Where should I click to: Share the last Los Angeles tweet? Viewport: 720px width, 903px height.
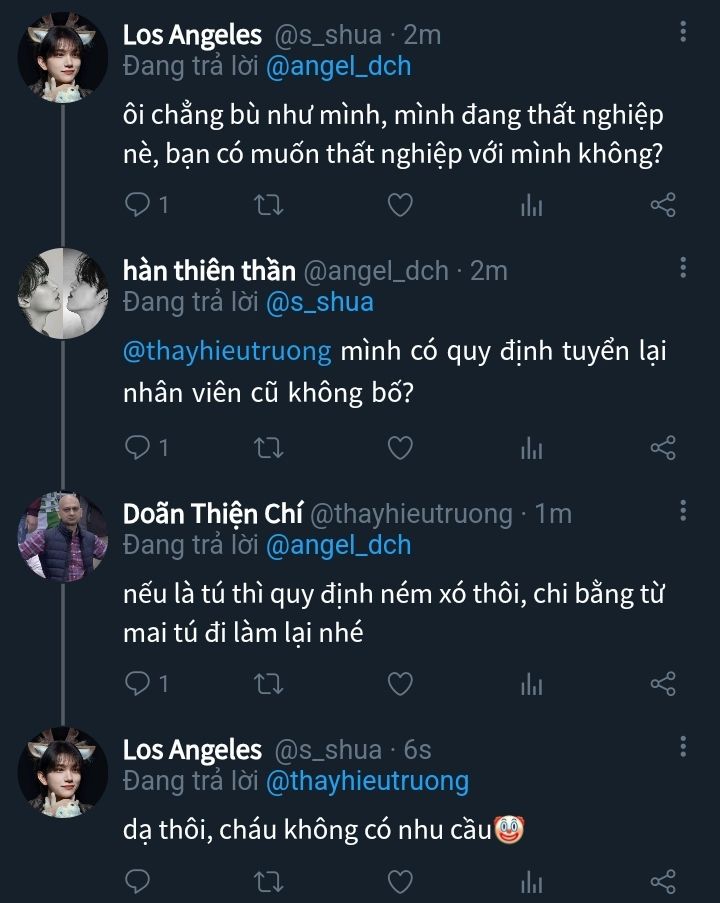(x=663, y=881)
